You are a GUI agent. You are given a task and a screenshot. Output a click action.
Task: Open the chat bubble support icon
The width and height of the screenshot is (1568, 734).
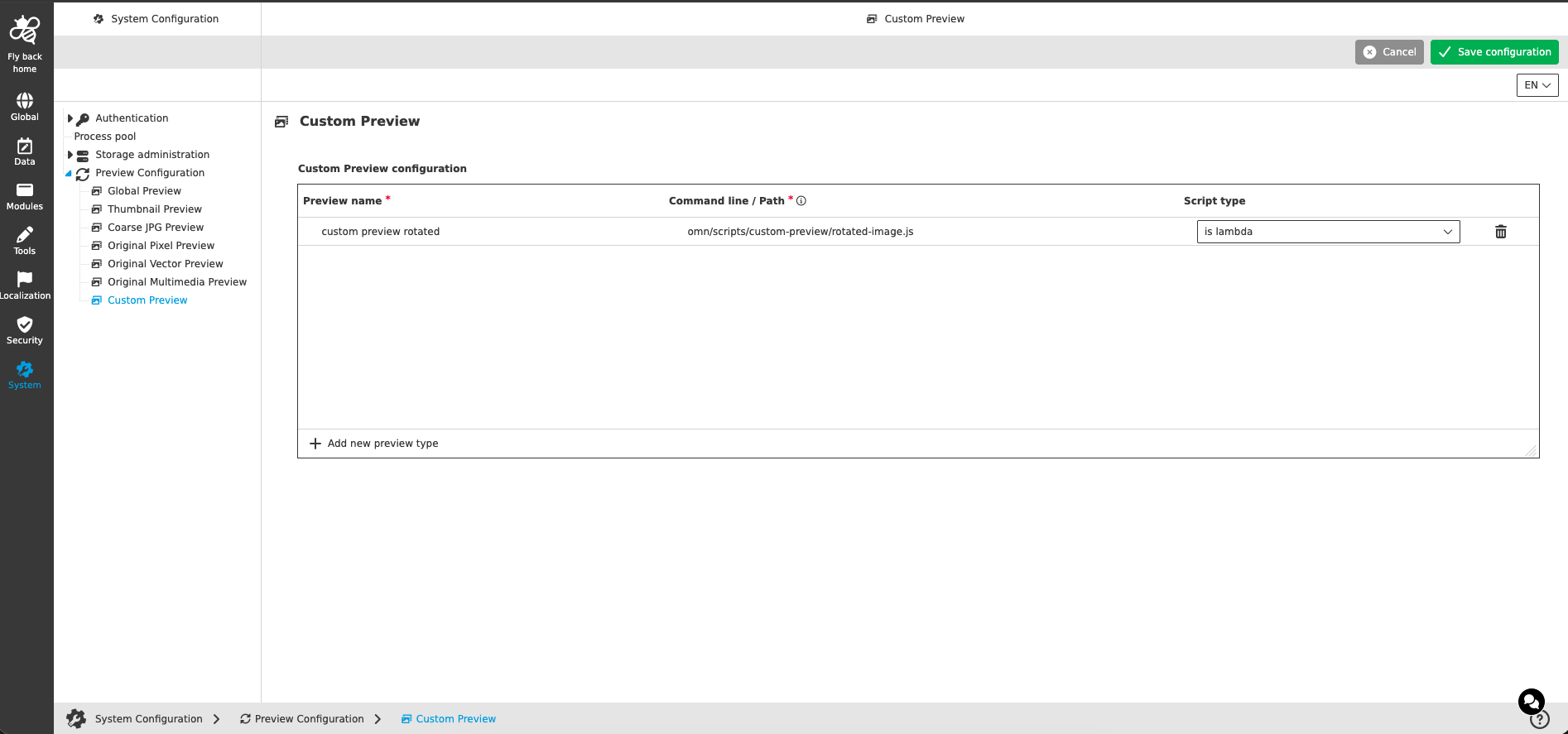pyautogui.click(x=1532, y=702)
